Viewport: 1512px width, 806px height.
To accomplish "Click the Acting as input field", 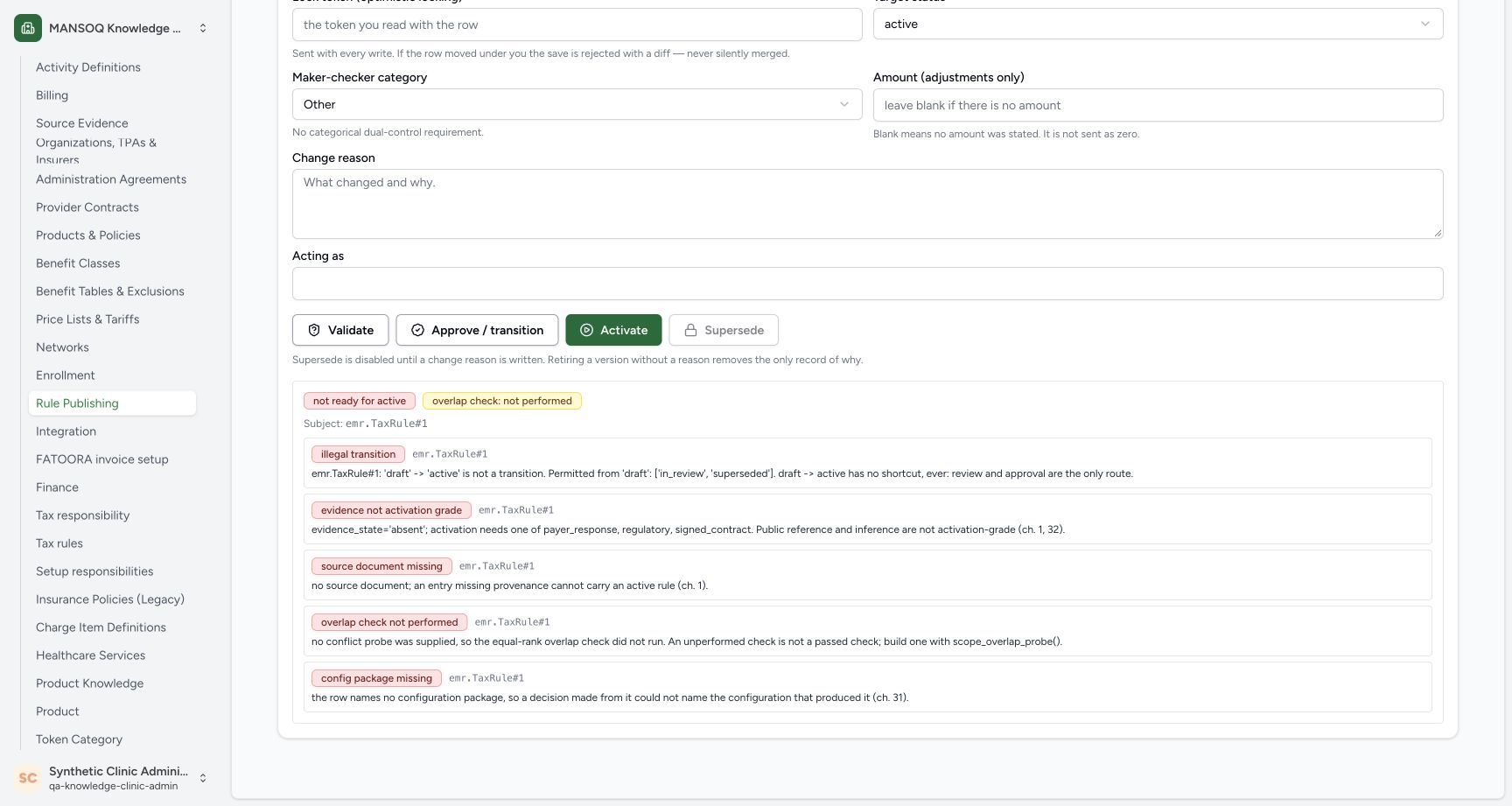I will [867, 284].
